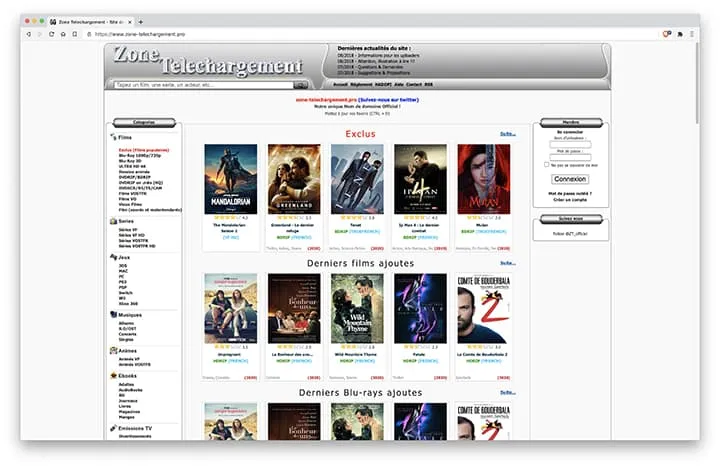Click the search magnifier button beside the search field
This screenshot has height=467, width=720.
click(301, 85)
